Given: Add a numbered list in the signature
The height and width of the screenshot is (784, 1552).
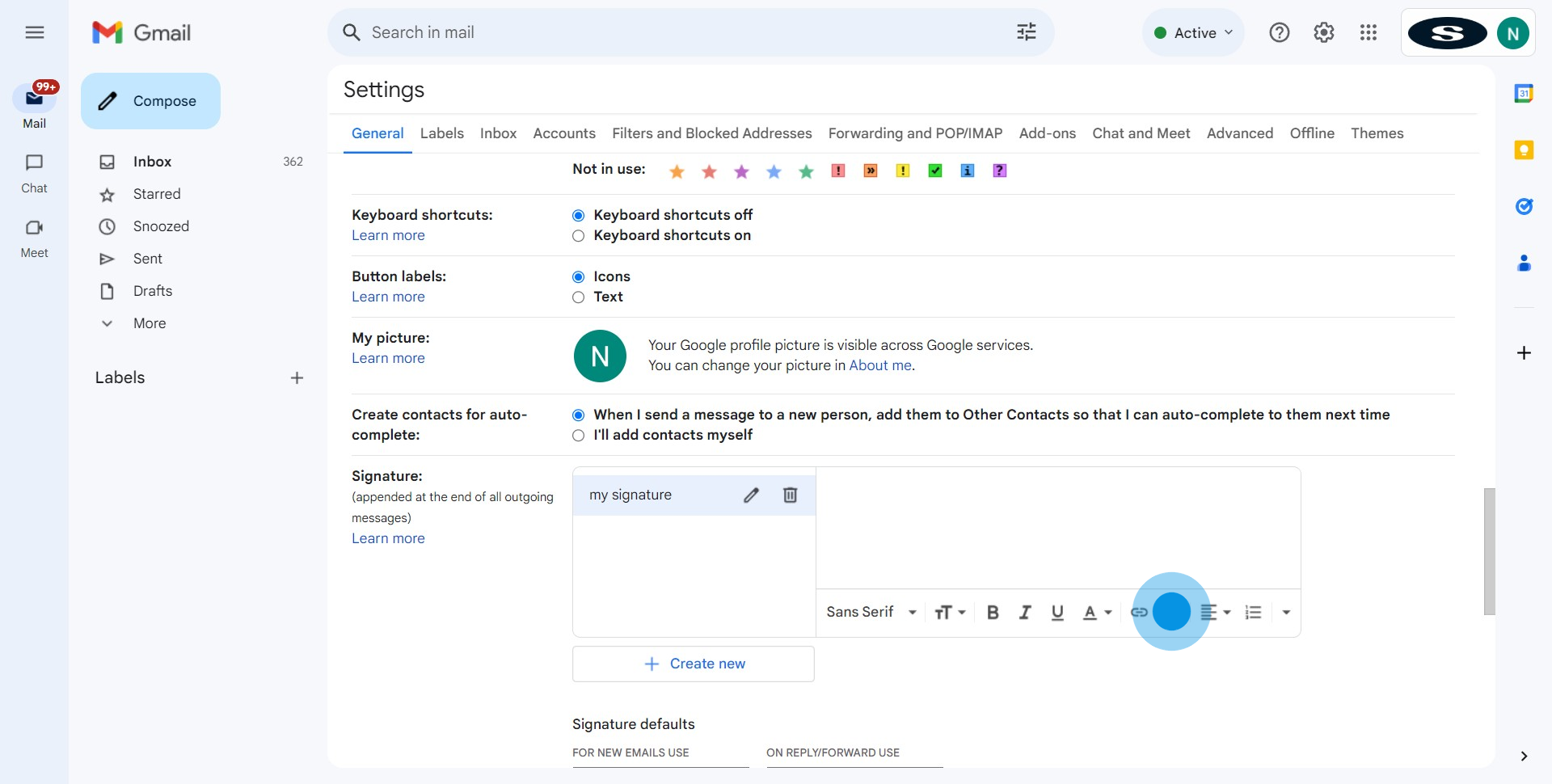Looking at the screenshot, I should tap(1253, 613).
